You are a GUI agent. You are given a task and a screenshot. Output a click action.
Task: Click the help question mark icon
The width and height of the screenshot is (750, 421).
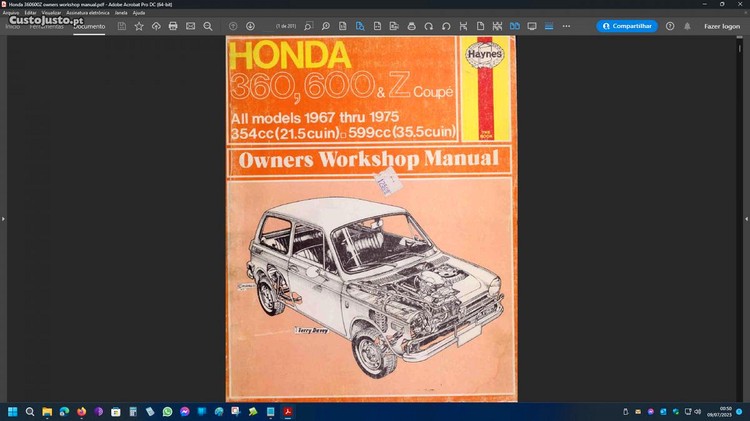tap(670, 26)
